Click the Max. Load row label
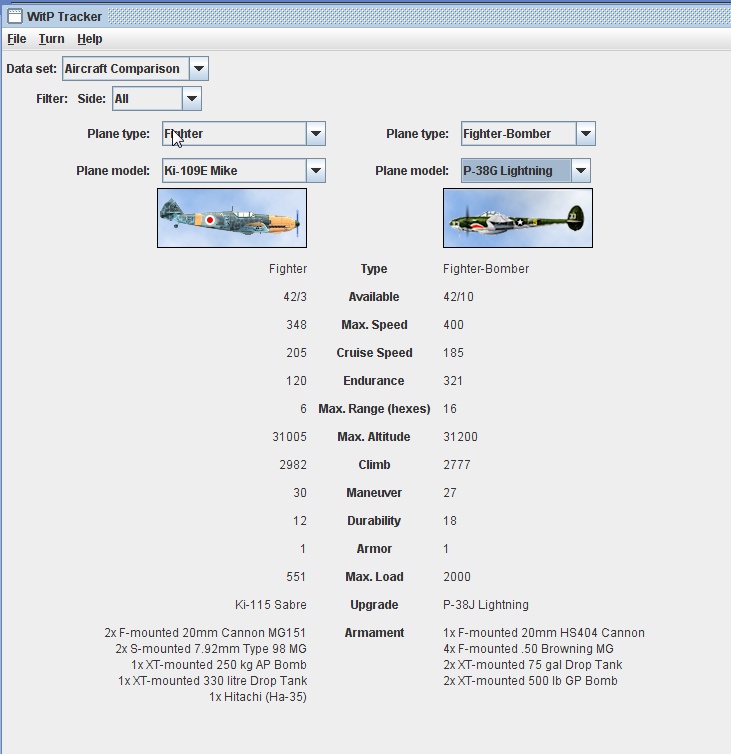 pyautogui.click(x=374, y=577)
